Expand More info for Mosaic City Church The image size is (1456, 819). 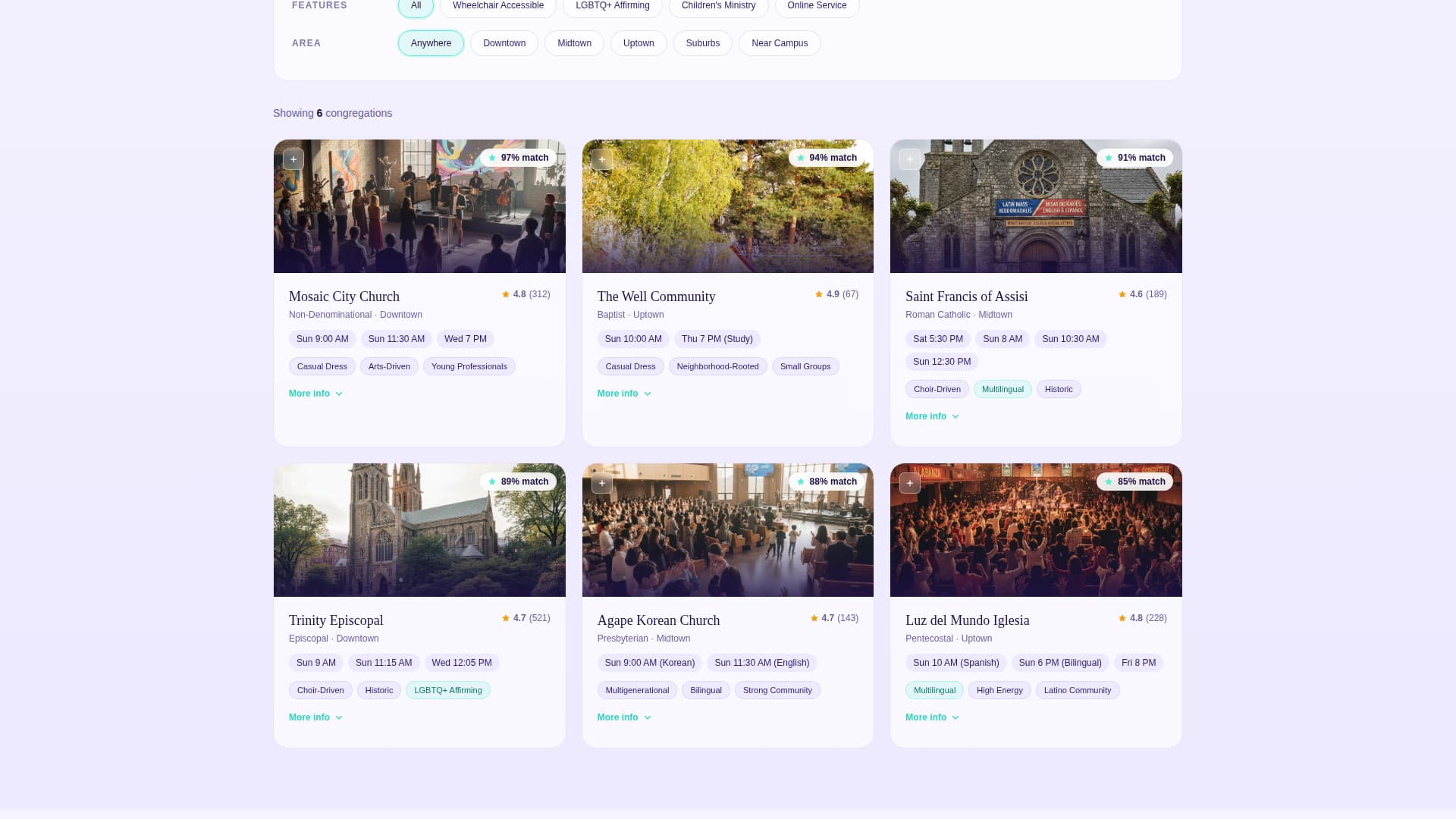(315, 394)
